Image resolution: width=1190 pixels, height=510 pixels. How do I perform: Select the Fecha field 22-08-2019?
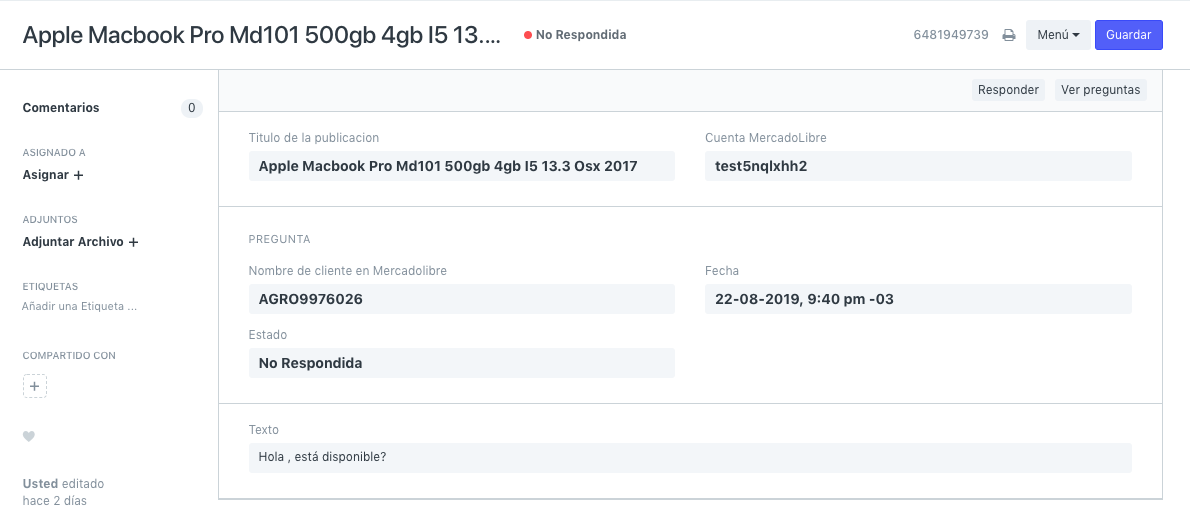coord(918,299)
